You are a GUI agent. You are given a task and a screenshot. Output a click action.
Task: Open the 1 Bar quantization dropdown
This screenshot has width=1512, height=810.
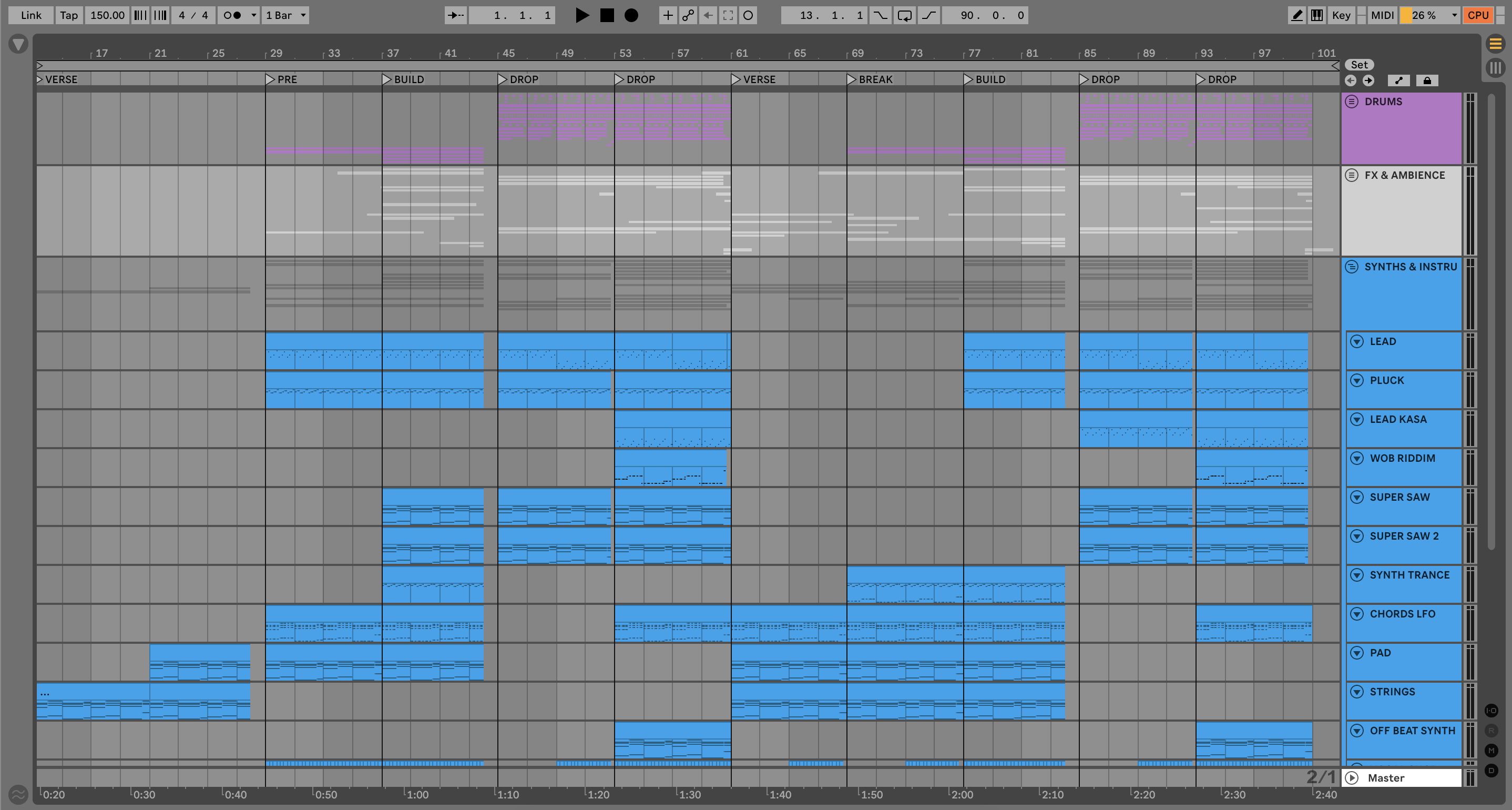pyautogui.click(x=286, y=15)
